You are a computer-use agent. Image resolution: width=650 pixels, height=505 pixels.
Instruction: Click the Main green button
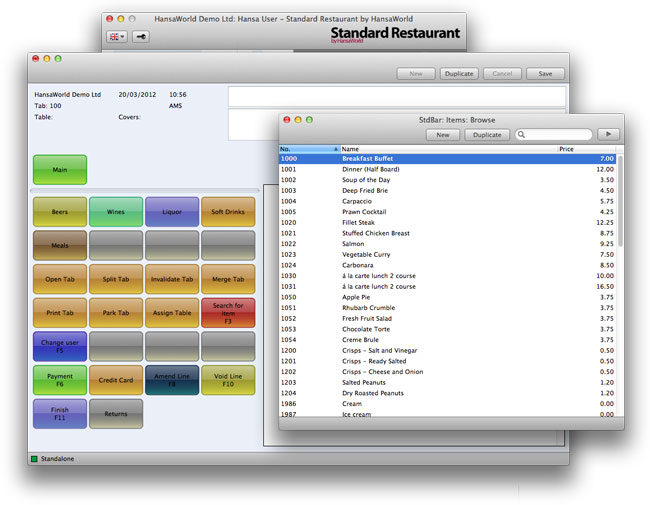click(x=60, y=170)
